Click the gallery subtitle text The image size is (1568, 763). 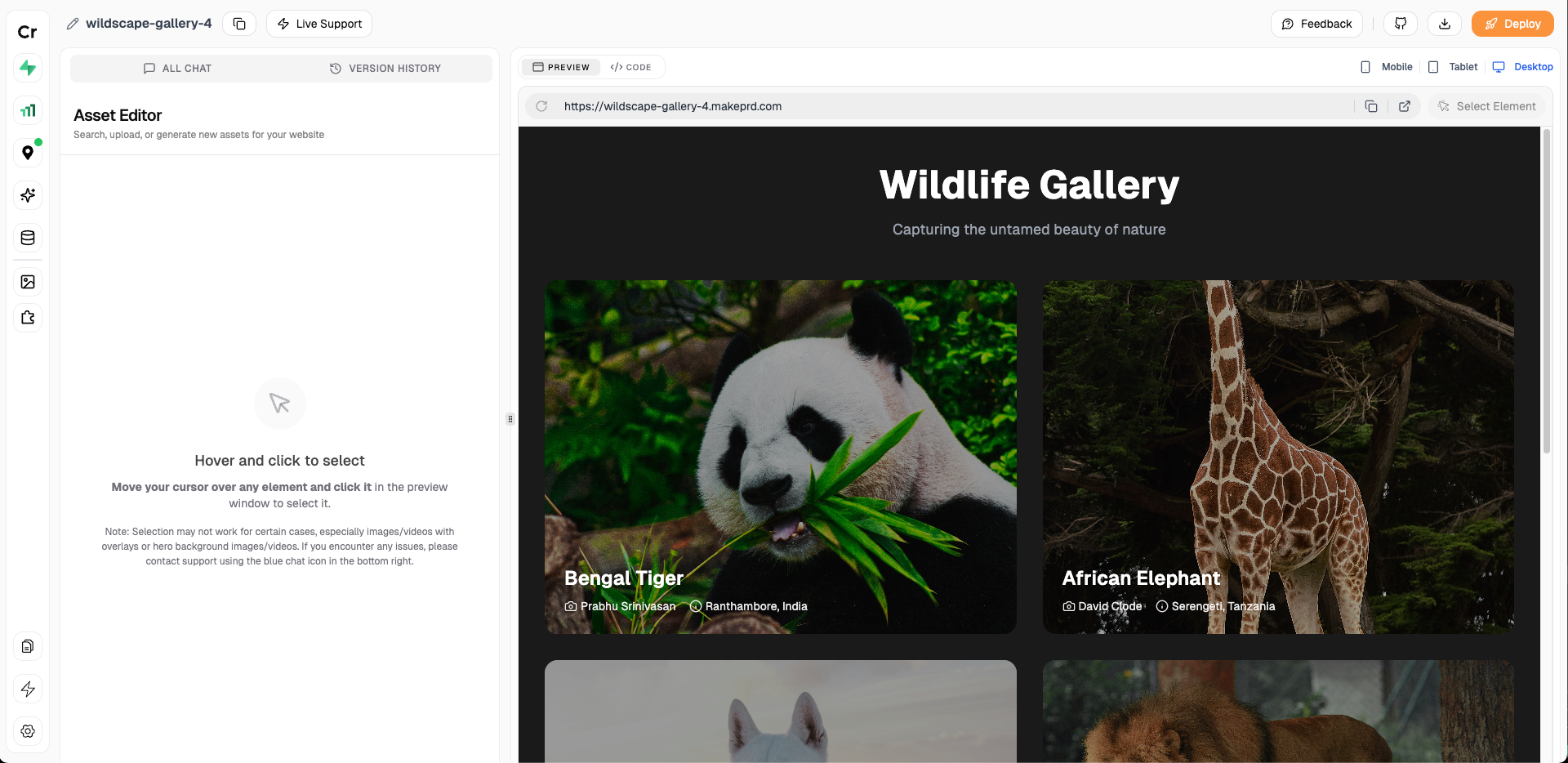point(1029,230)
